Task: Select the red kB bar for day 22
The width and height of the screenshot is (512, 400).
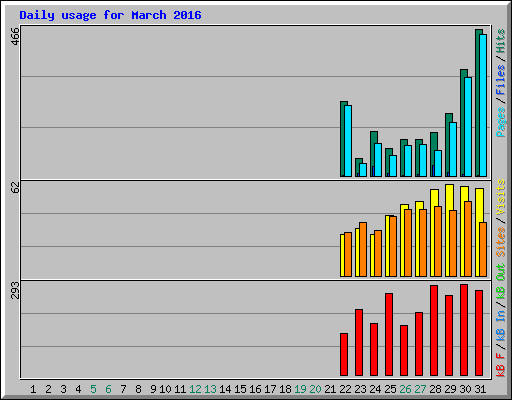Action: pyautogui.click(x=344, y=355)
